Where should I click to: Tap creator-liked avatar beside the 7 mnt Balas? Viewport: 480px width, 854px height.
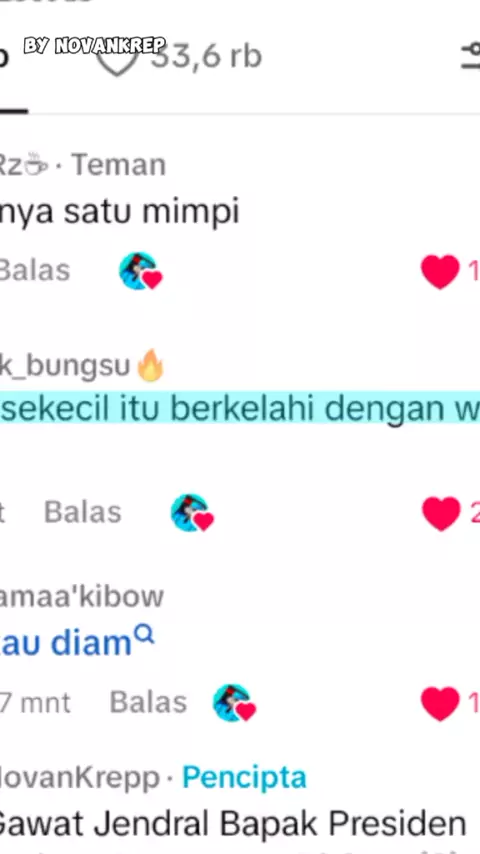tap(234, 703)
